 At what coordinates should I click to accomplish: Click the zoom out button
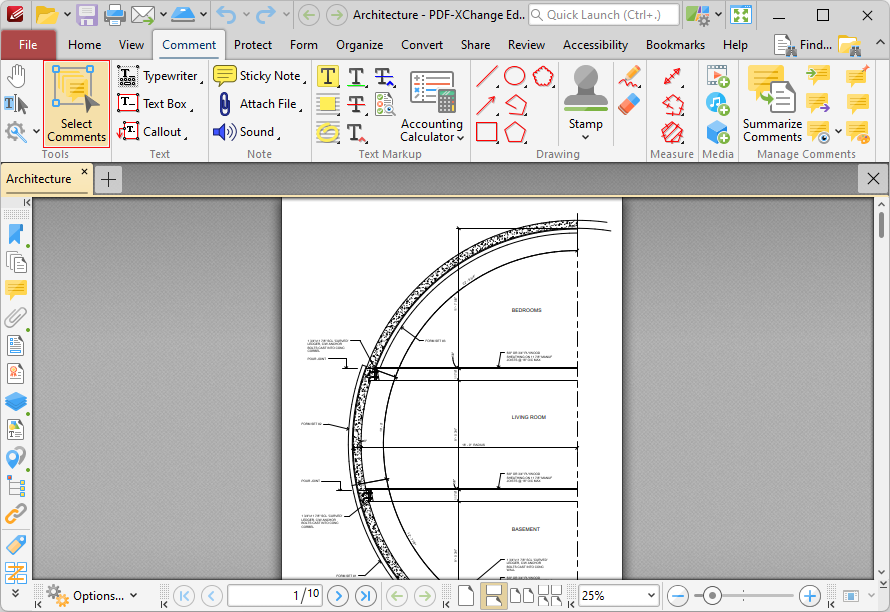pos(678,596)
